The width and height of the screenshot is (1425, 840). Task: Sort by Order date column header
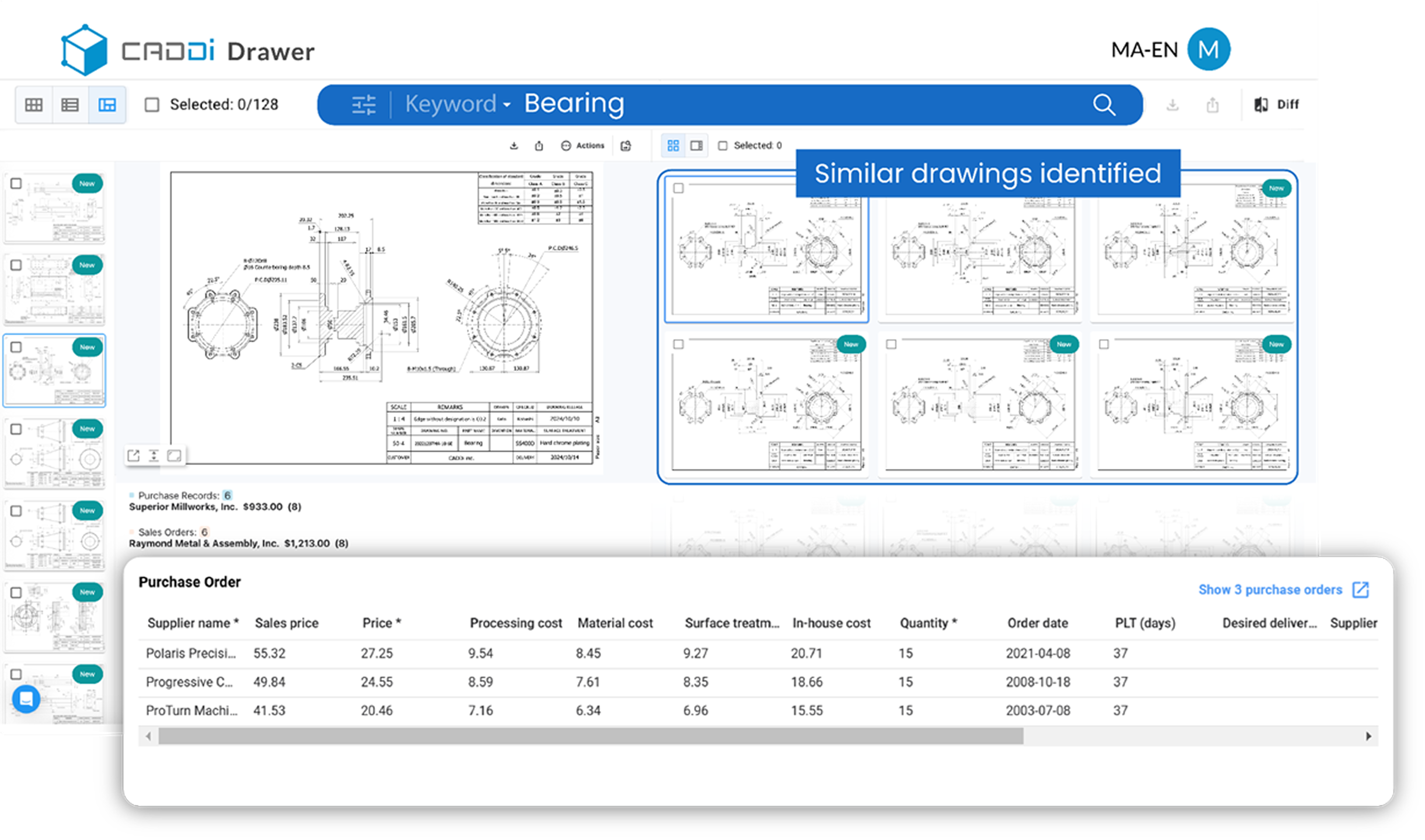(1037, 623)
